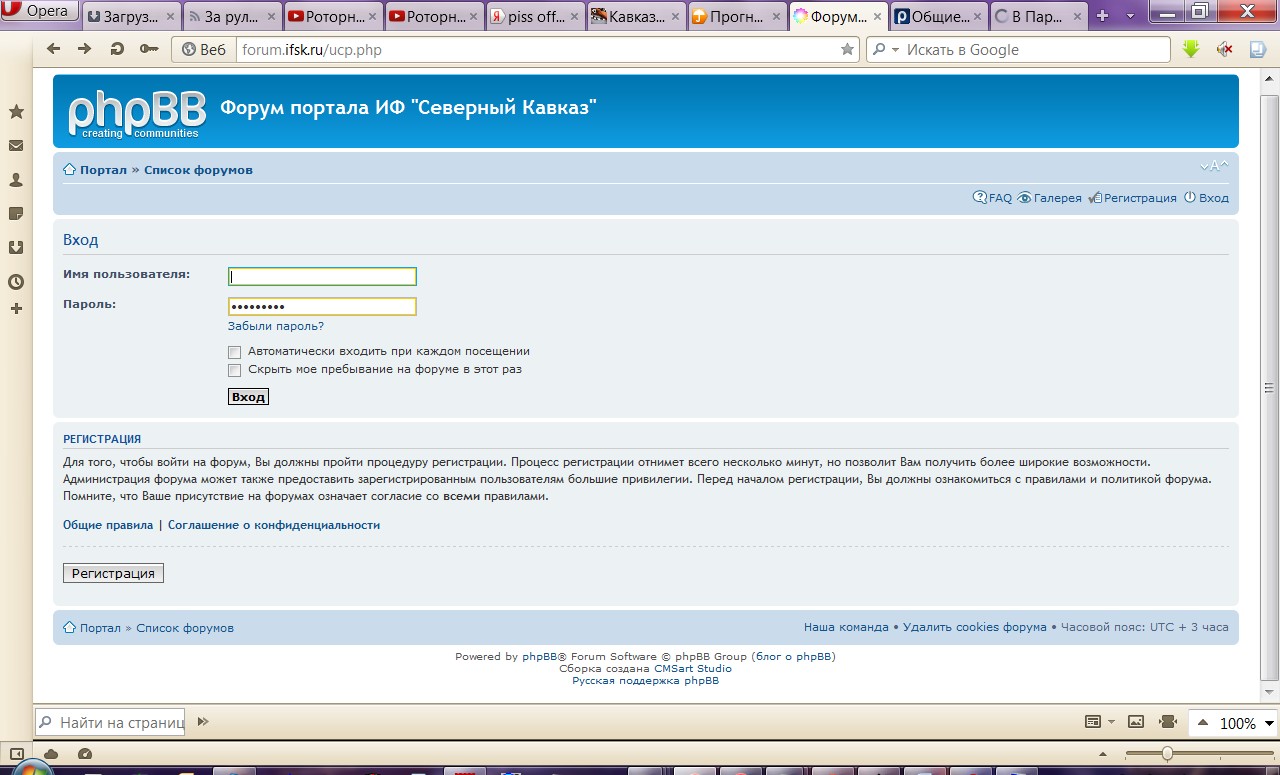
Task: Focus the username input field
Action: click(x=322, y=277)
